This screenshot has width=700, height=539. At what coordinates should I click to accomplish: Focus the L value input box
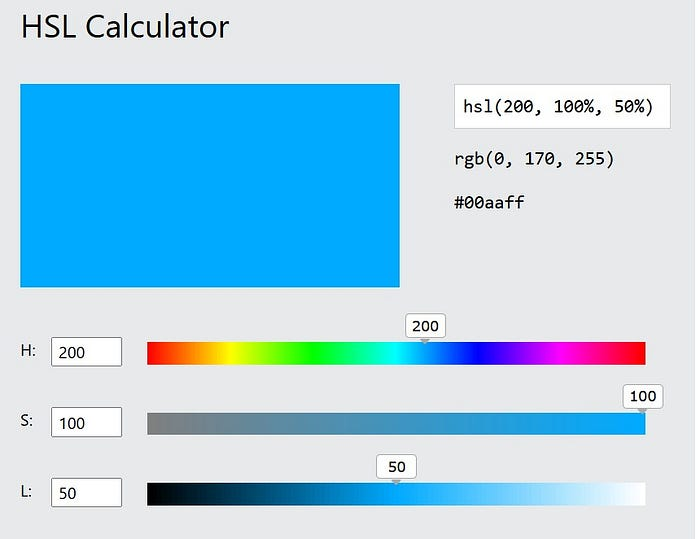tap(86, 492)
